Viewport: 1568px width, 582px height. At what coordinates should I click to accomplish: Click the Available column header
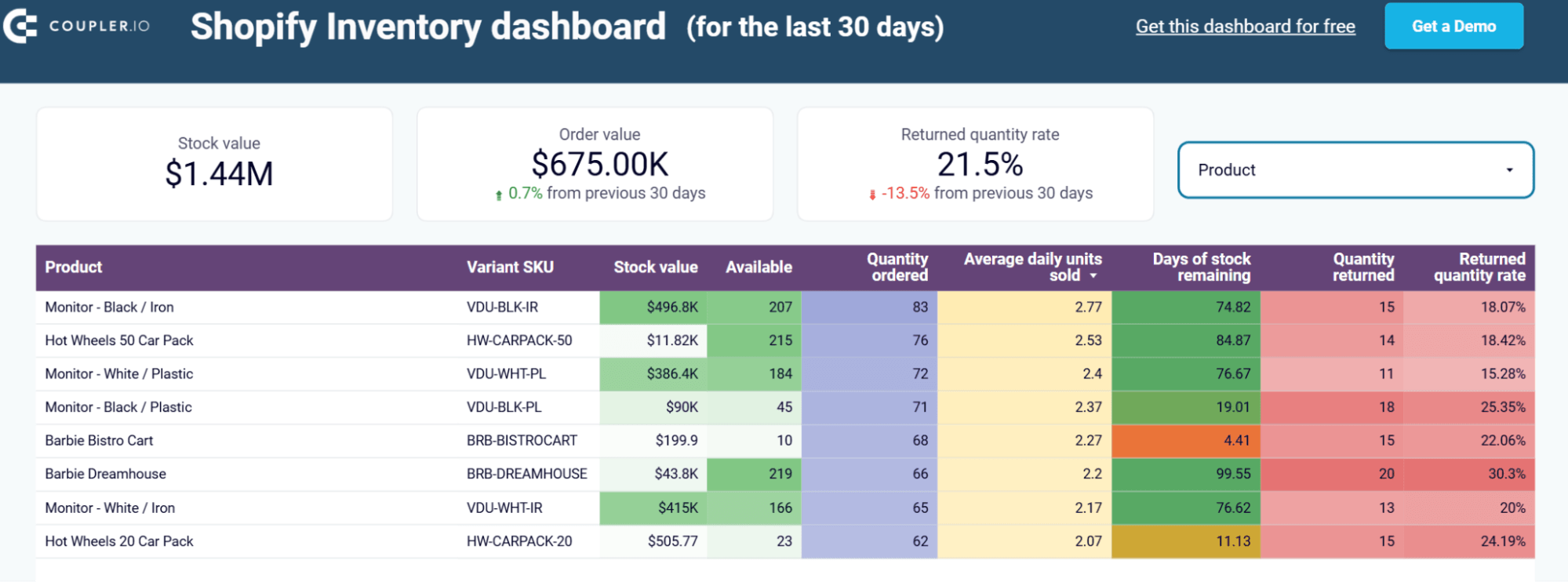coord(759,267)
